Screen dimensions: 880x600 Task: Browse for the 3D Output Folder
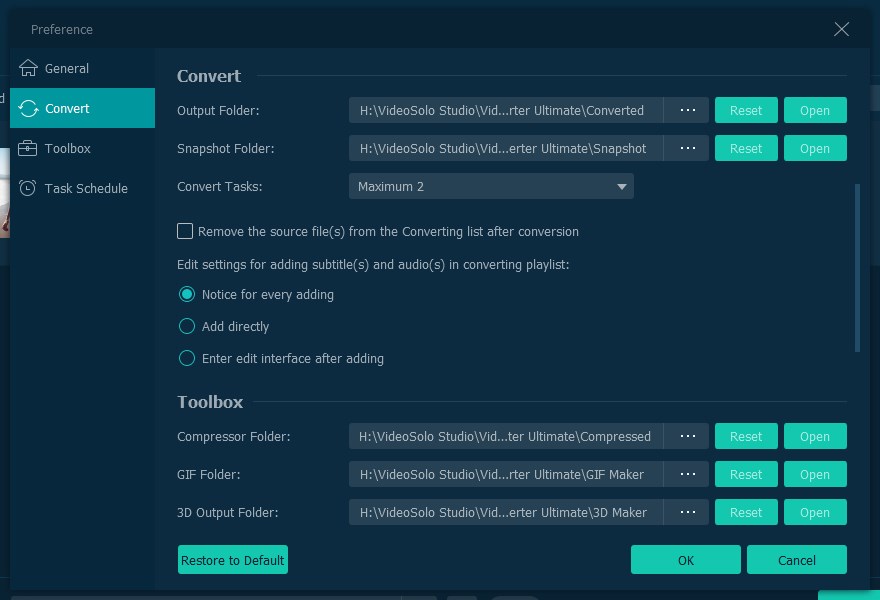[686, 512]
